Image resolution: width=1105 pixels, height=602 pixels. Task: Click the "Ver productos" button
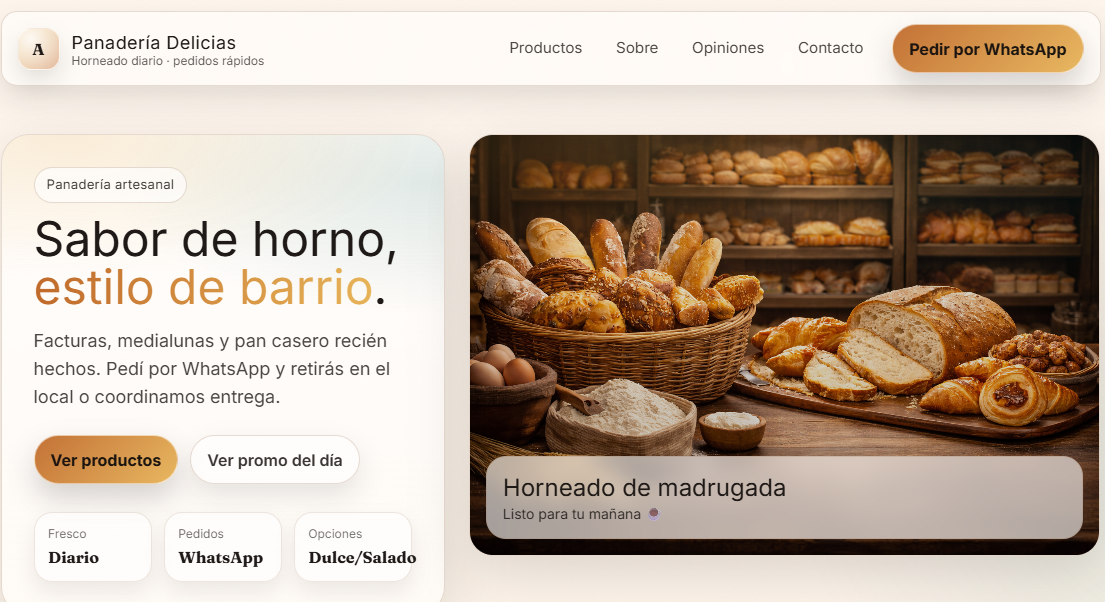tap(106, 460)
